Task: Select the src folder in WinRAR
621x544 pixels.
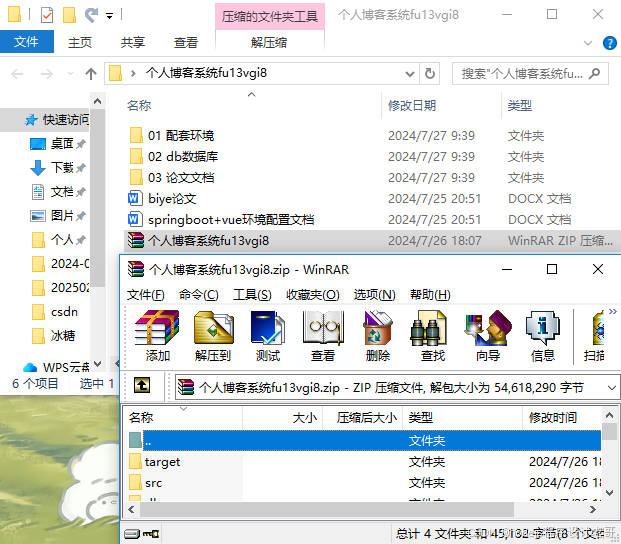Action: [x=153, y=483]
